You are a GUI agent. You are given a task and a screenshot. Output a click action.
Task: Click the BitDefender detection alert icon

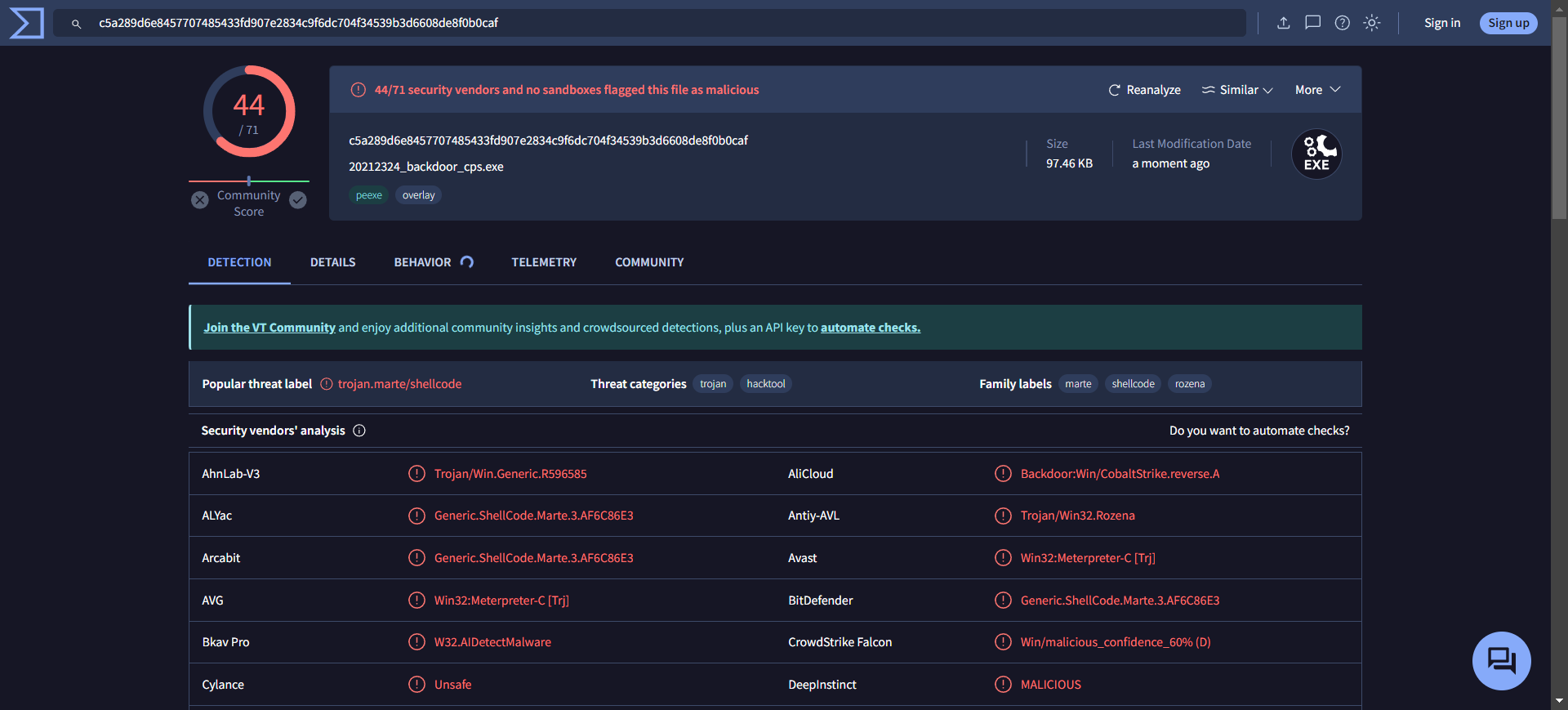click(1004, 601)
